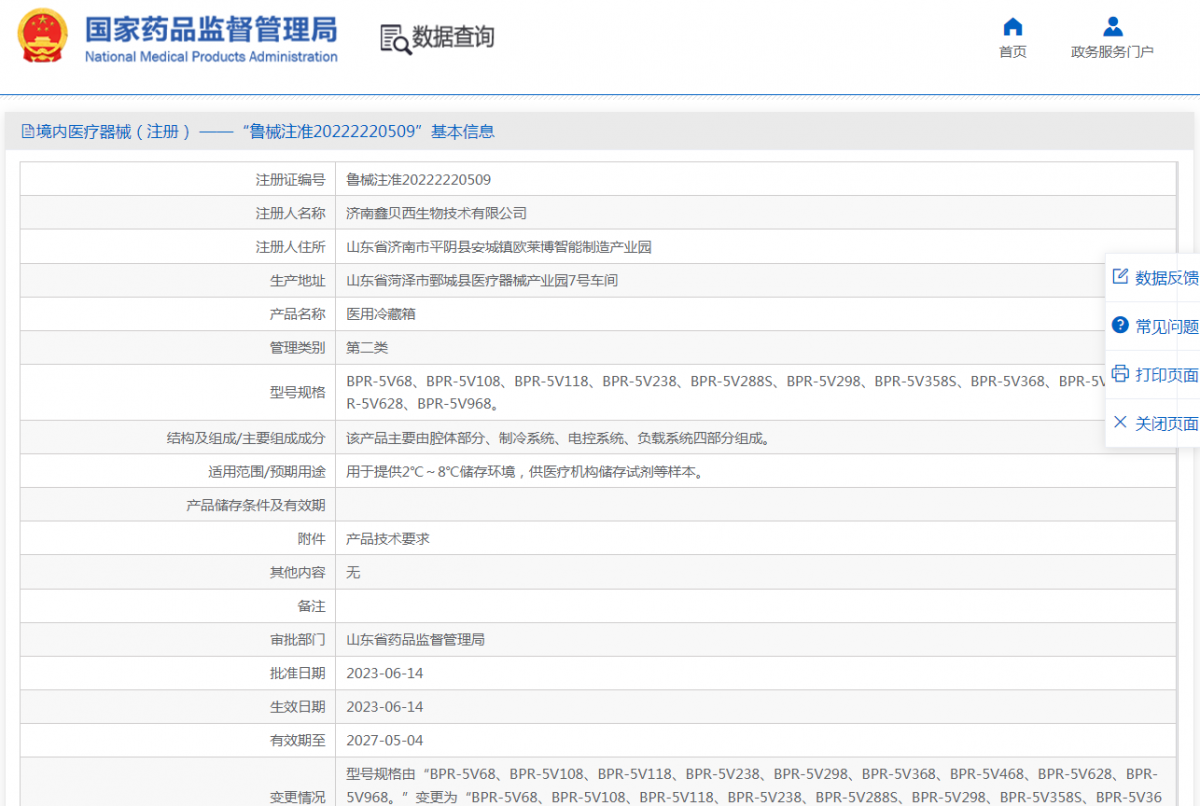
Task: Click registrant name 济南鑫贝西生物技术有限公司
Action: coord(436,213)
